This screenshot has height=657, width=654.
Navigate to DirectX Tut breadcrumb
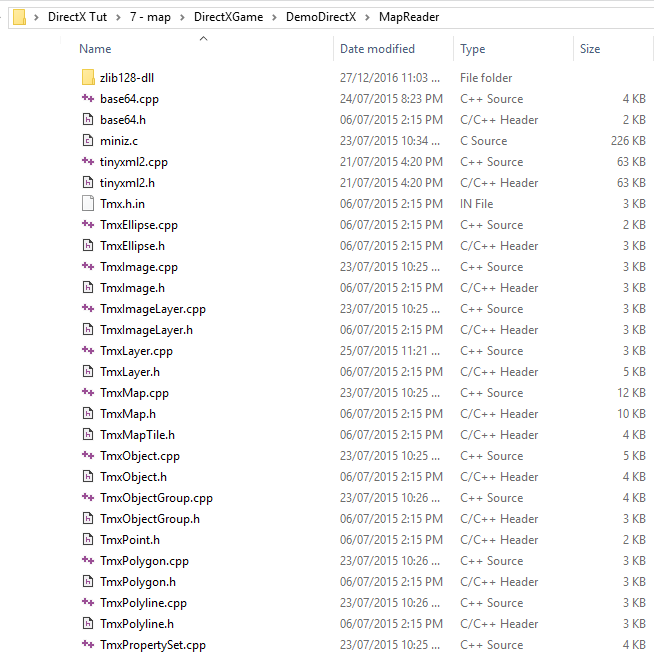tap(78, 17)
